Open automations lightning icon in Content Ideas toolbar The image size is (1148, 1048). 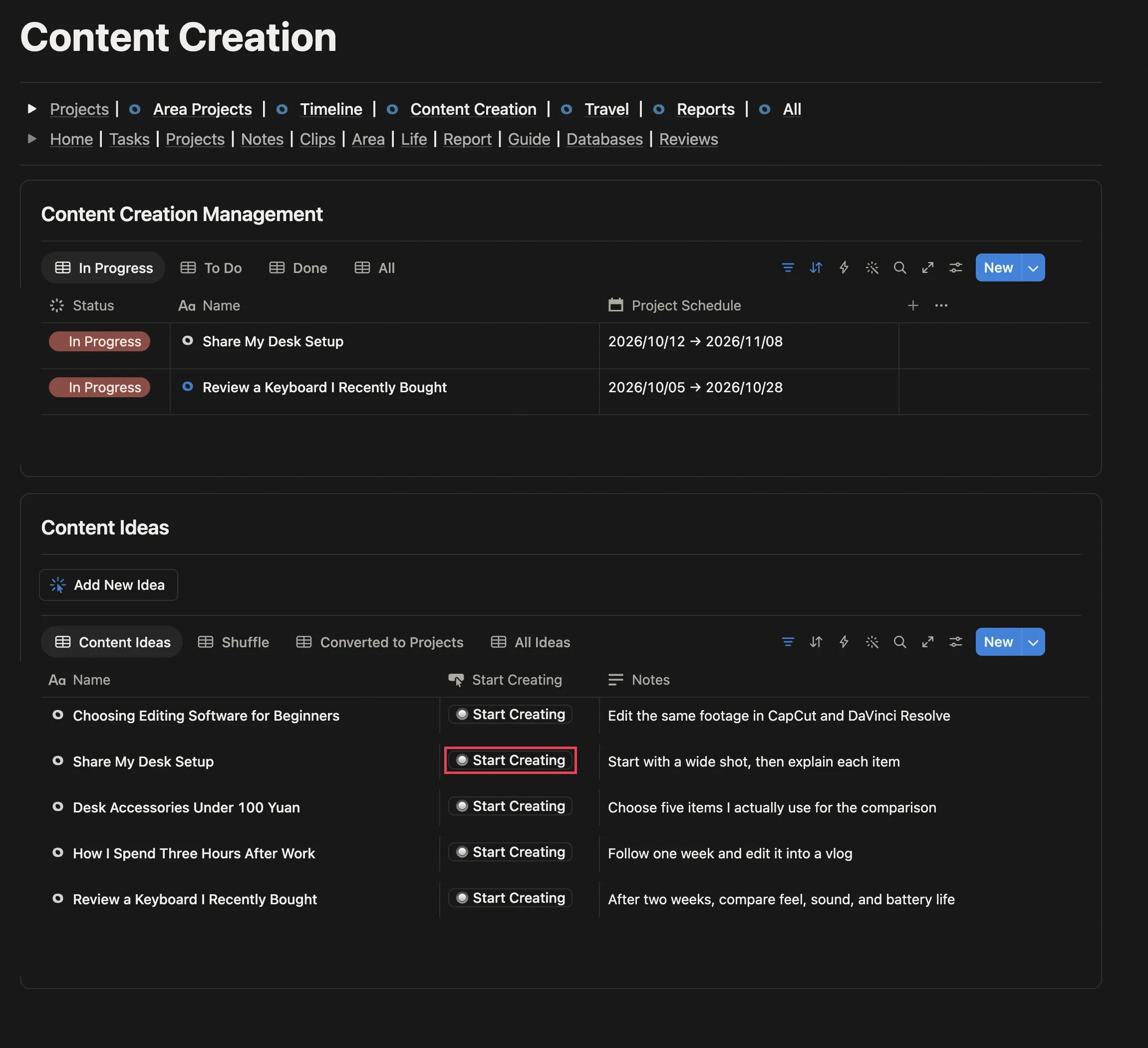pyautogui.click(x=844, y=642)
